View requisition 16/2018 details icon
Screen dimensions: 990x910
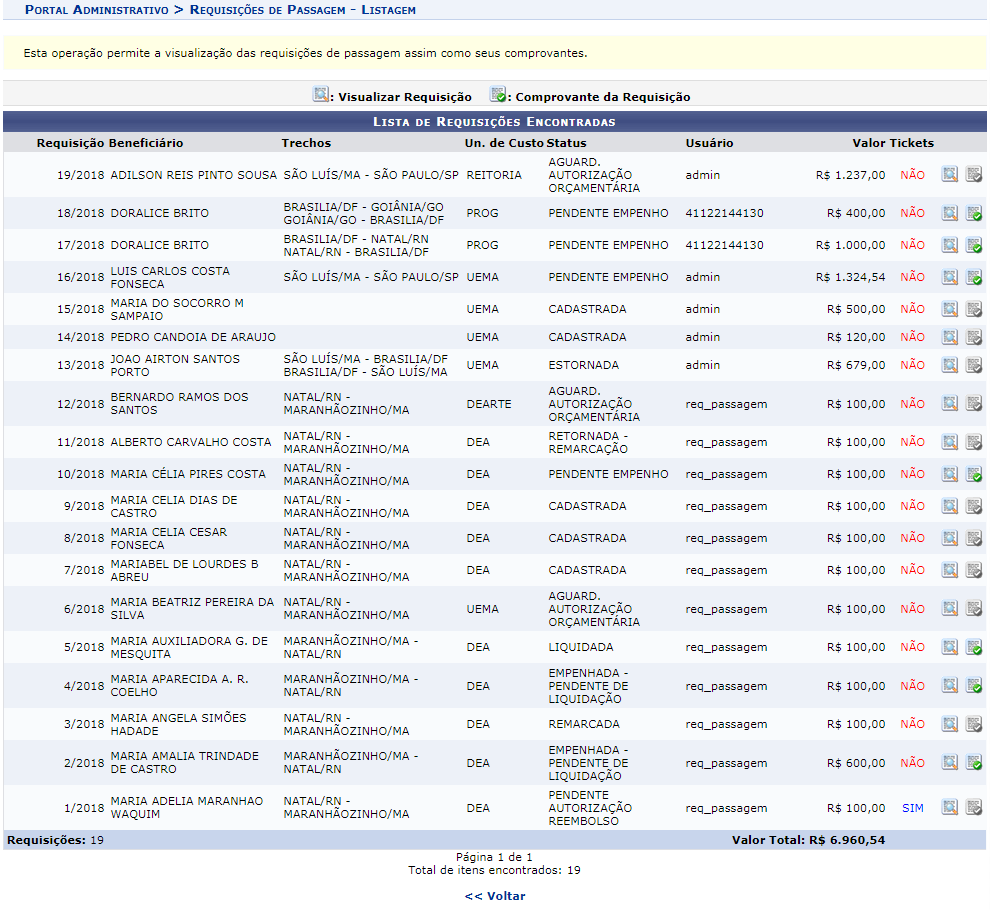pyautogui.click(x=949, y=277)
